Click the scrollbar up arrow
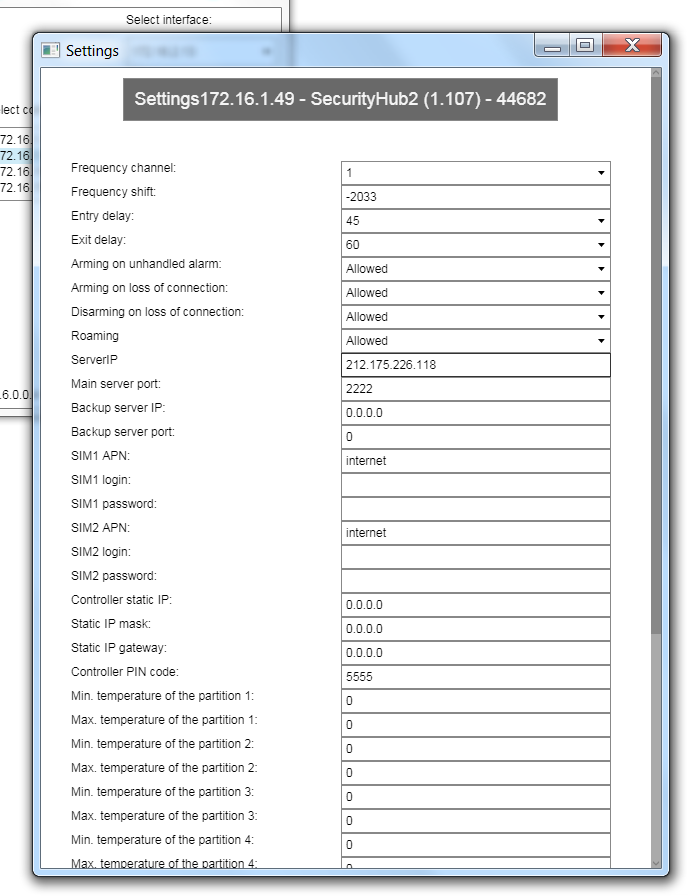The image size is (688, 896). [656, 74]
